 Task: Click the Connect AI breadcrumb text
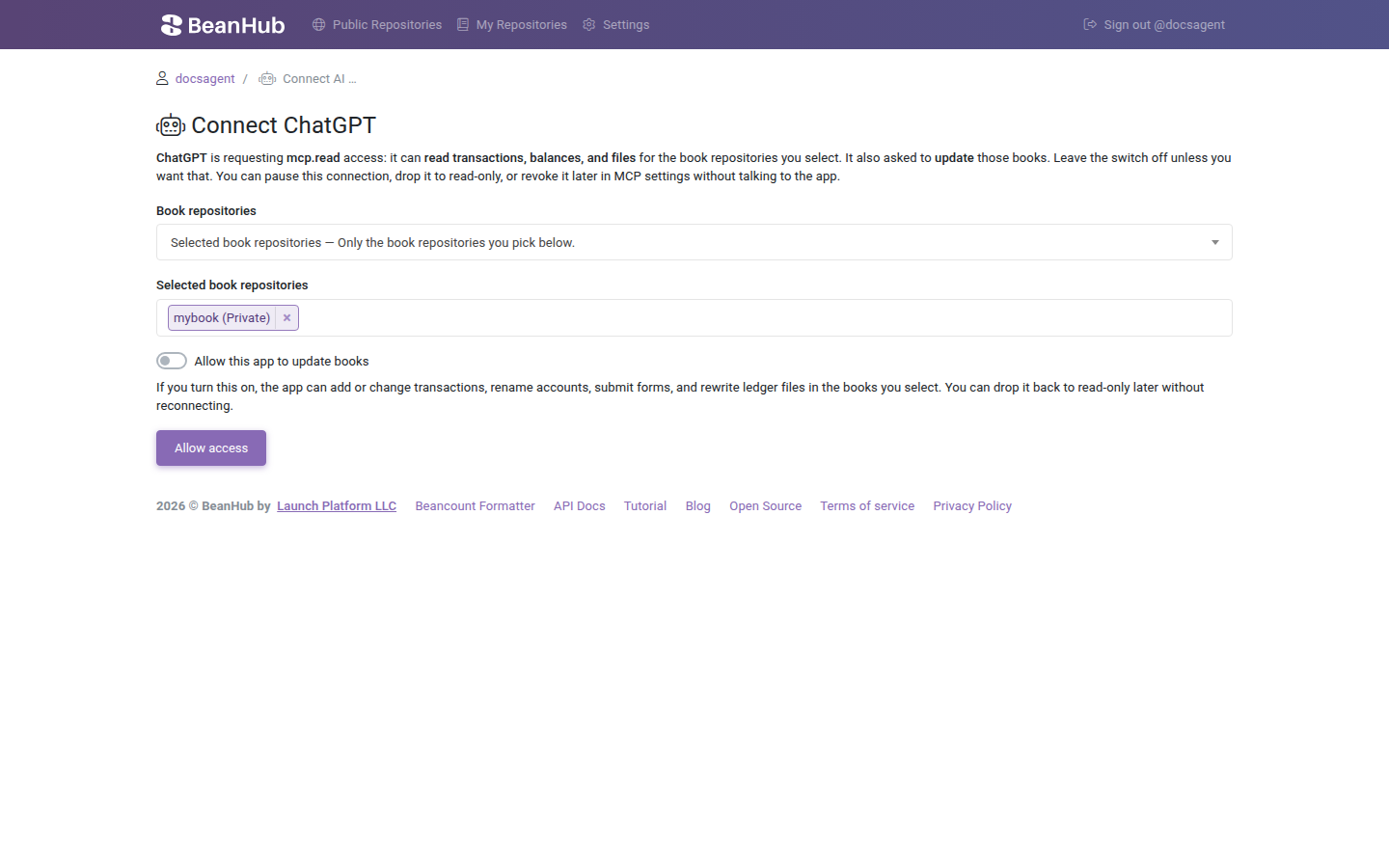pyautogui.click(x=319, y=79)
